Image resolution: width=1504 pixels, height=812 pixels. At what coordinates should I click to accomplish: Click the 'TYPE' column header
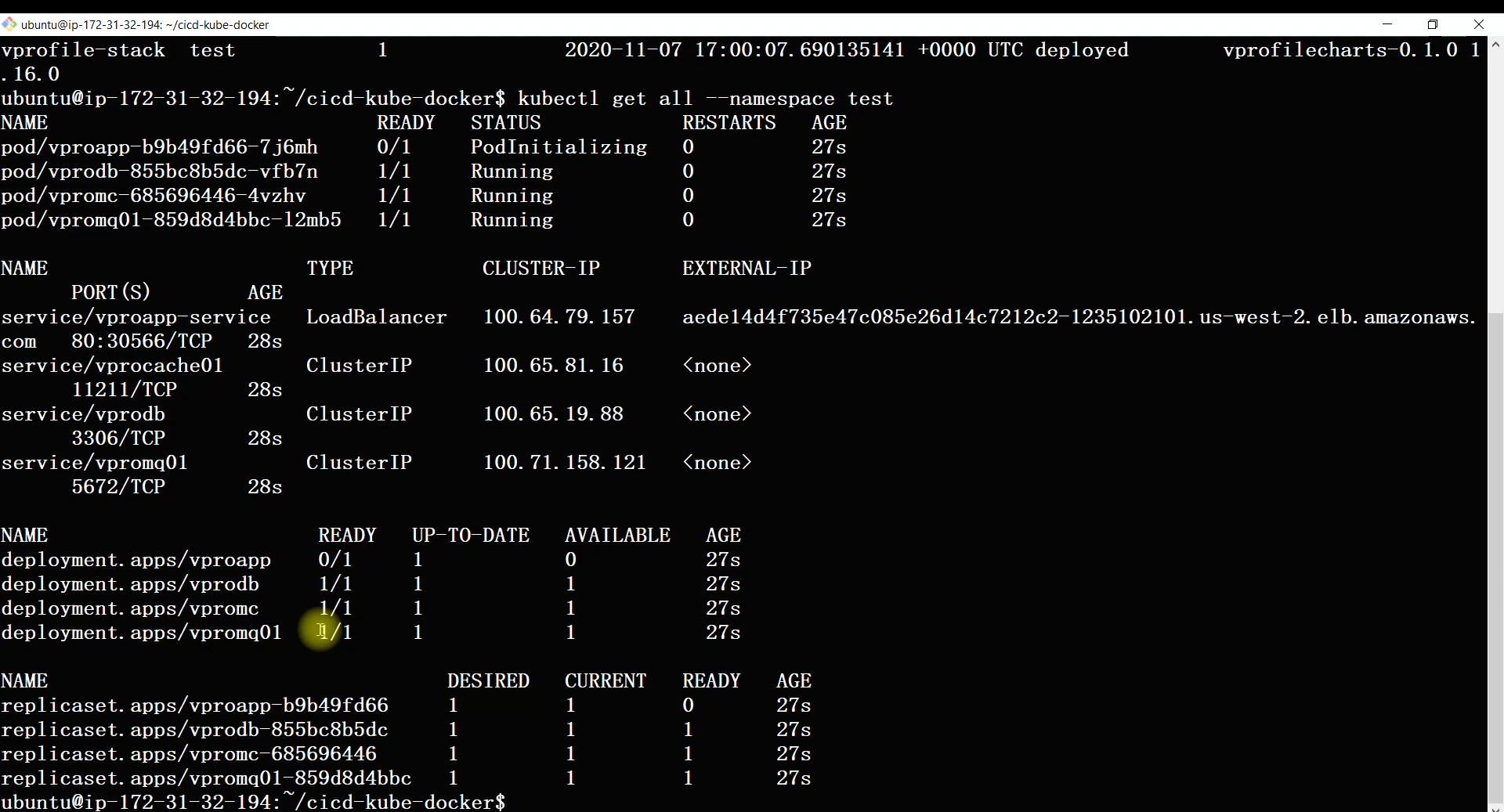coord(330,269)
